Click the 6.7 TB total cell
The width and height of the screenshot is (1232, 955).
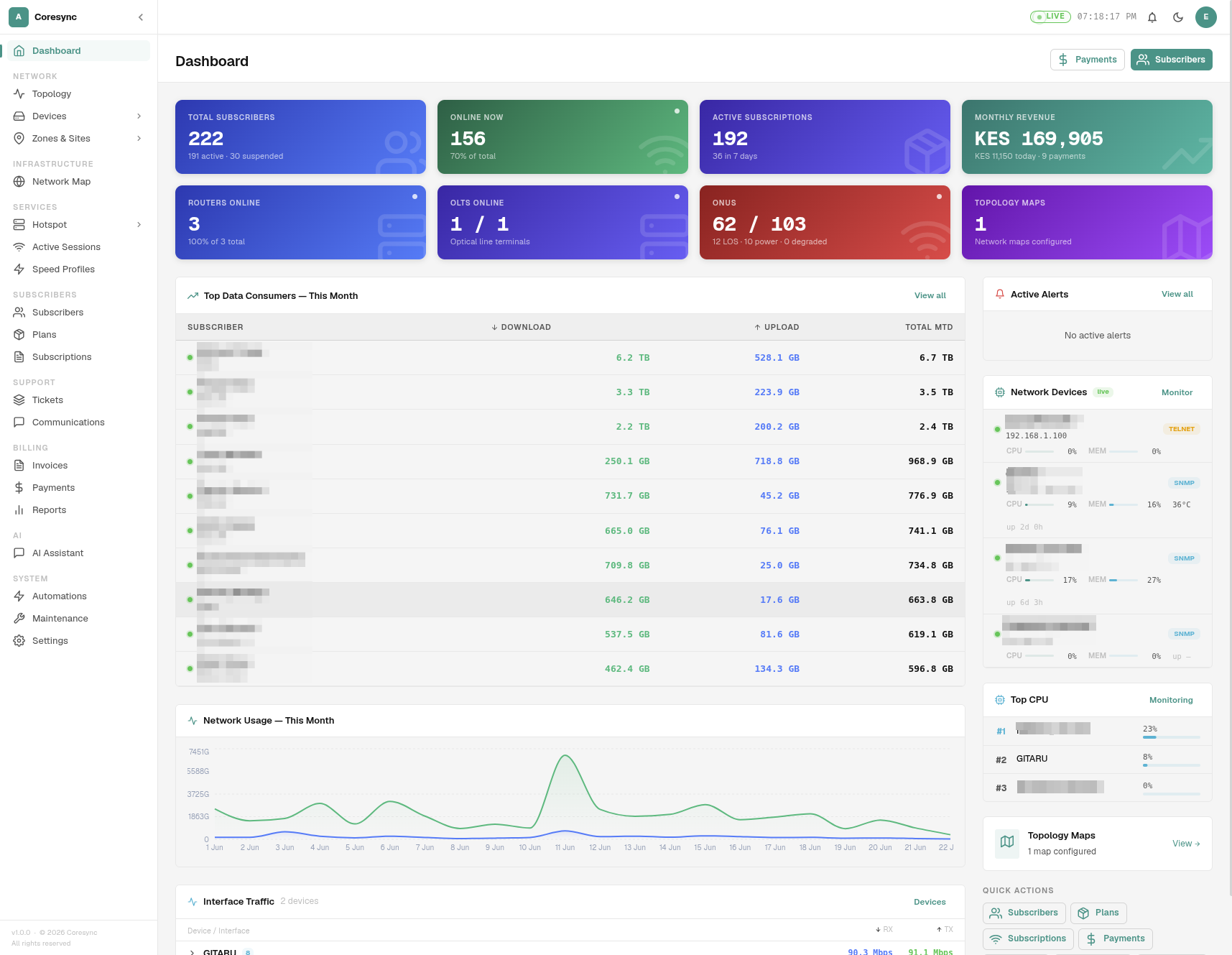936,358
